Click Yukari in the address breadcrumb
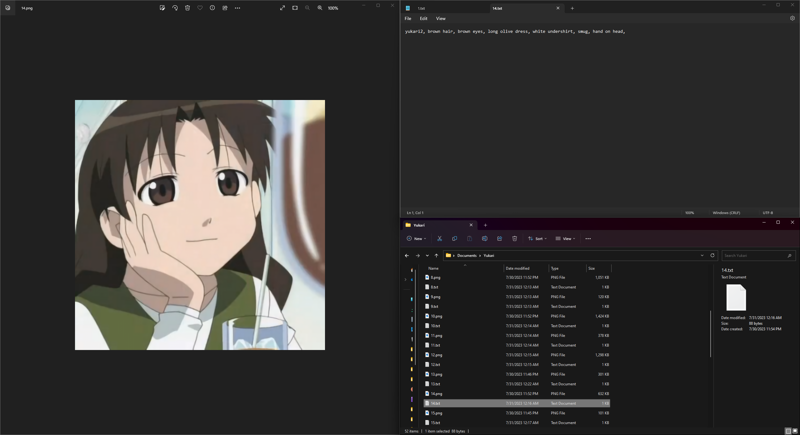800x435 pixels. coord(489,255)
